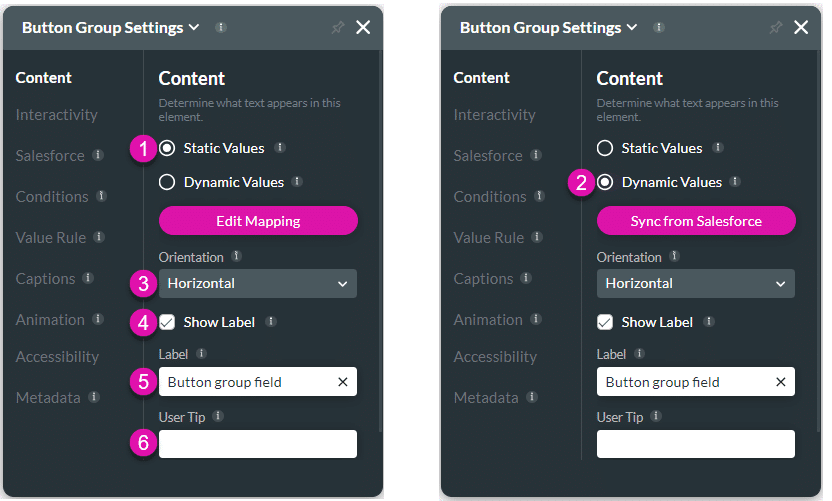
Task: Clear the right Label field with the X icon
Action: (x=780, y=382)
